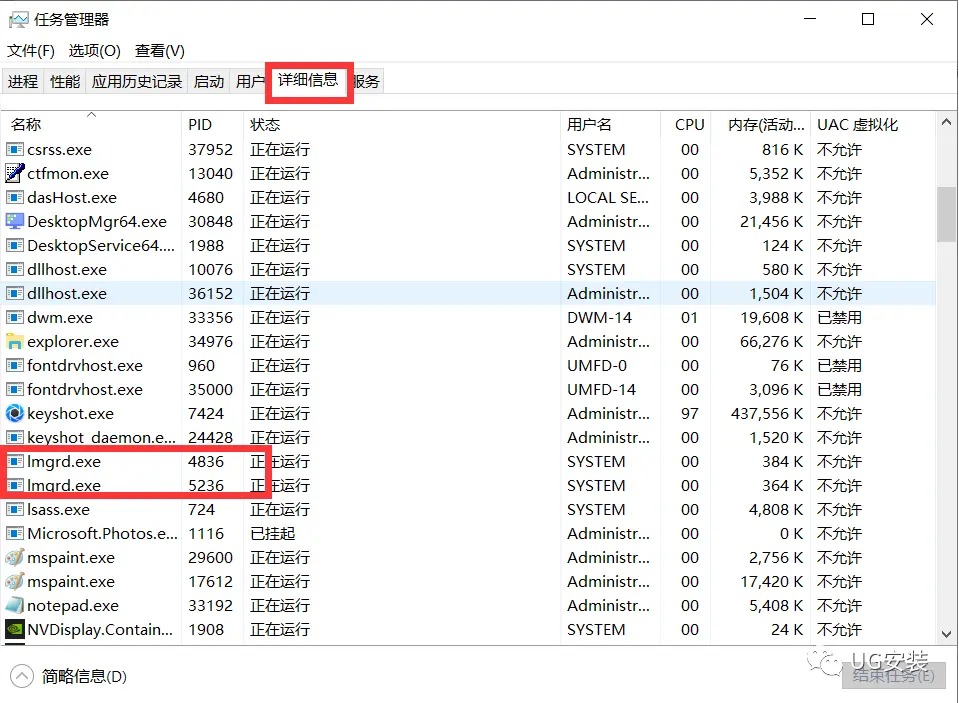The height and width of the screenshot is (703, 959).
Task: Open the 选项(O) menu
Action: pyautogui.click(x=94, y=51)
